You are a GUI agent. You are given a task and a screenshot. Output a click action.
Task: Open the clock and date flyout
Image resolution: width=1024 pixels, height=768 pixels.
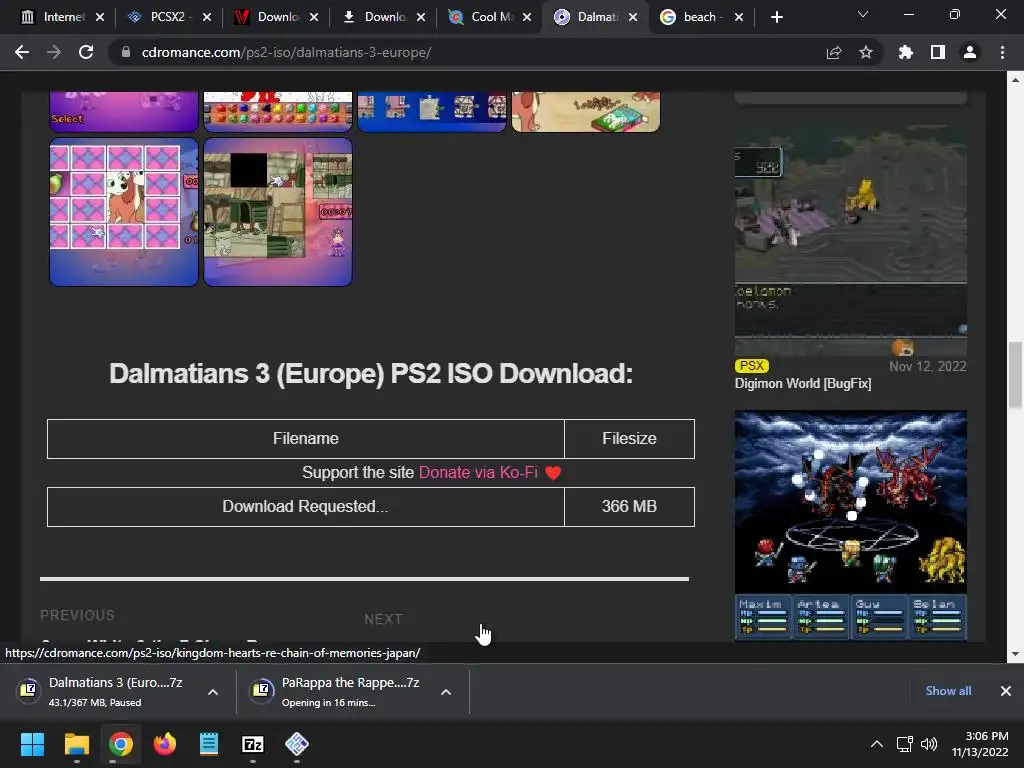[980, 744]
